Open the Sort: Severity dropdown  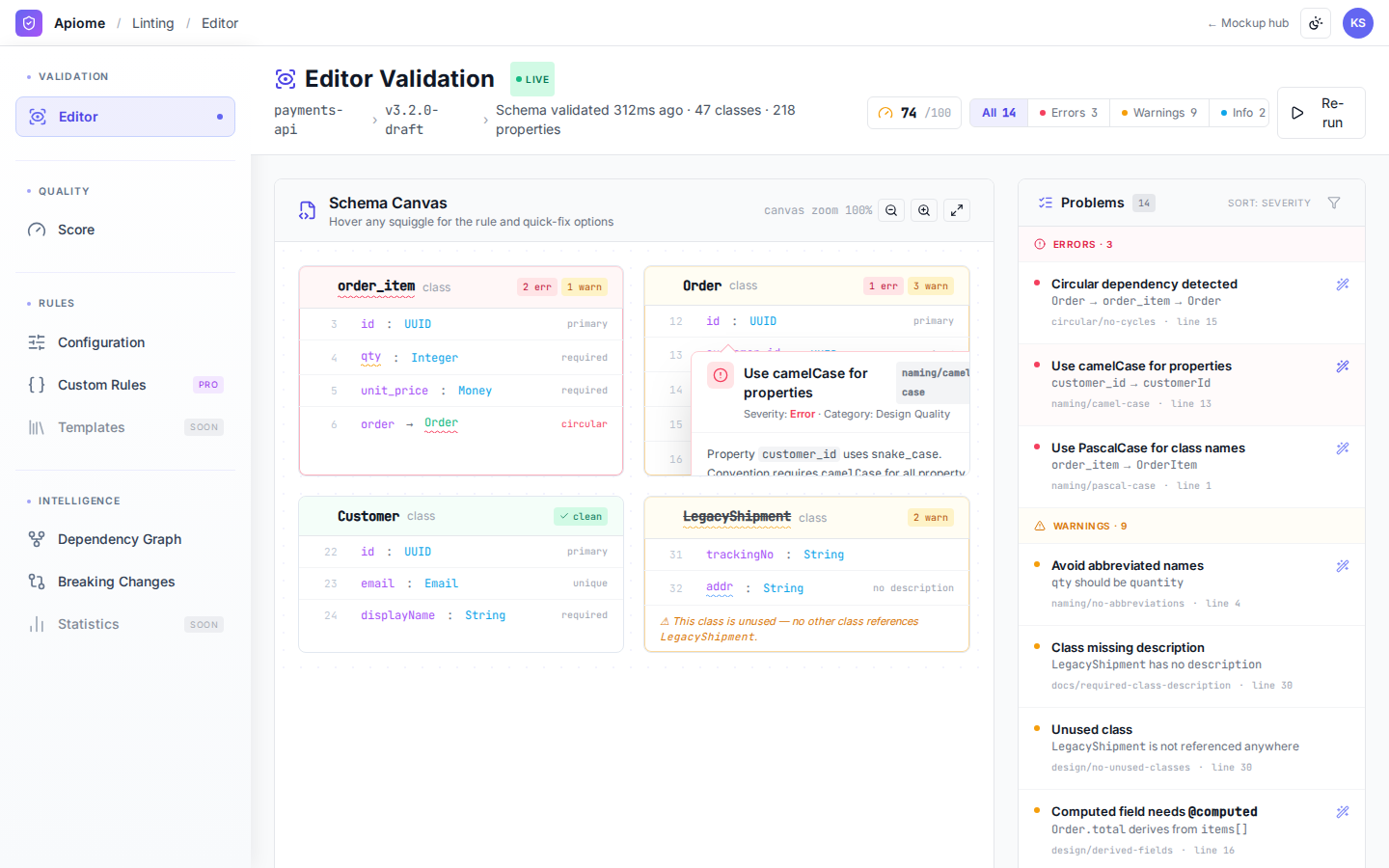point(1269,203)
